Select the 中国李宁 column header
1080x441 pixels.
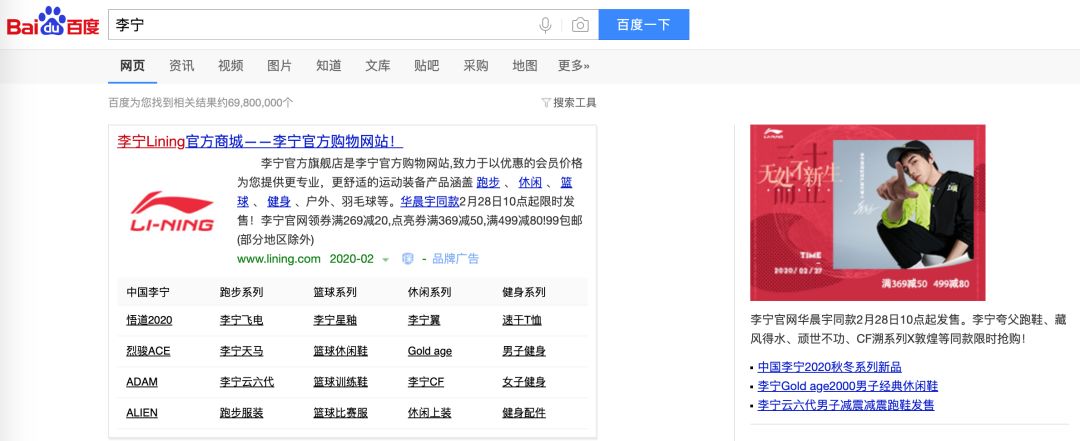(147, 292)
